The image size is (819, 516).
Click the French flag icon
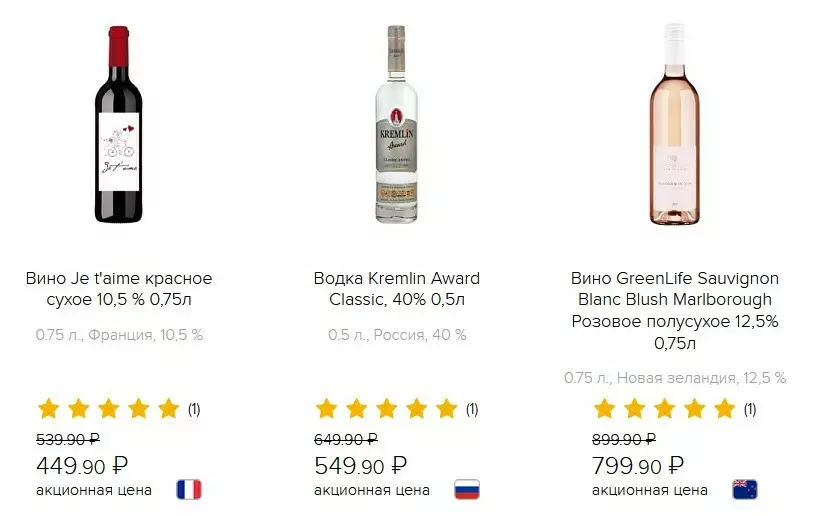tap(189, 490)
